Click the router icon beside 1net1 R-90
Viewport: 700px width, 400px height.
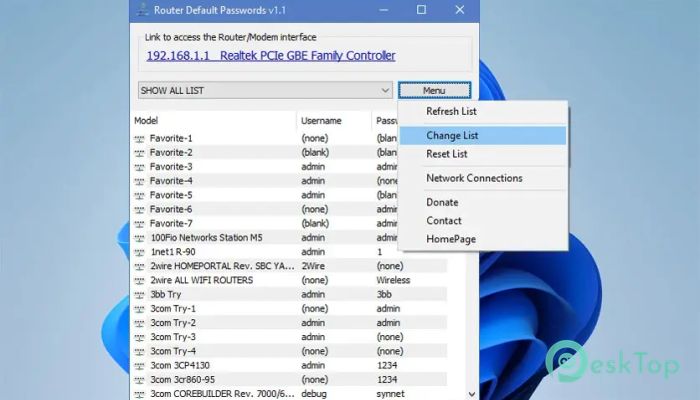[x=139, y=253]
